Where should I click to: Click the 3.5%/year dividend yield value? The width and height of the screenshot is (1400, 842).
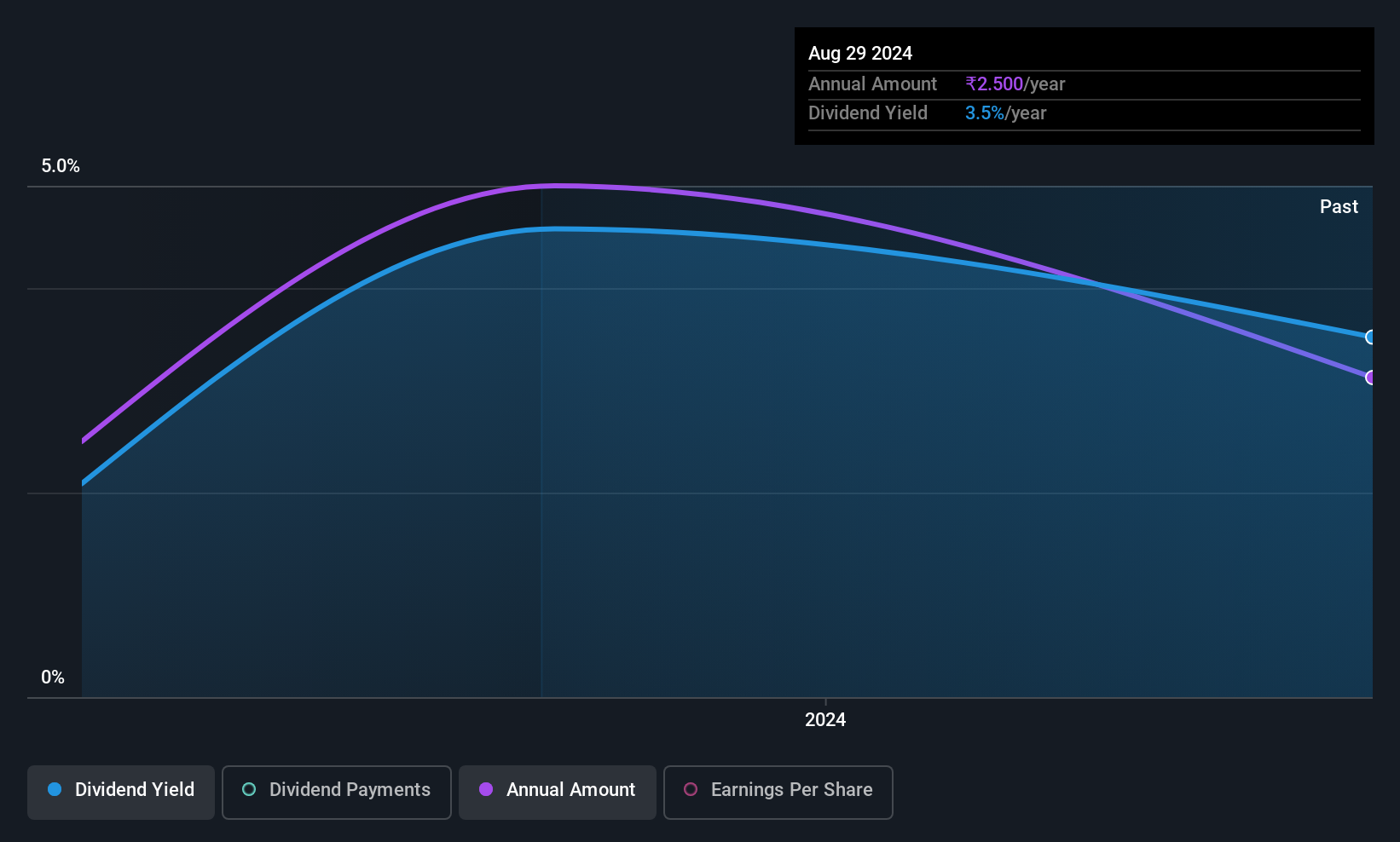tap(1005, 112)
